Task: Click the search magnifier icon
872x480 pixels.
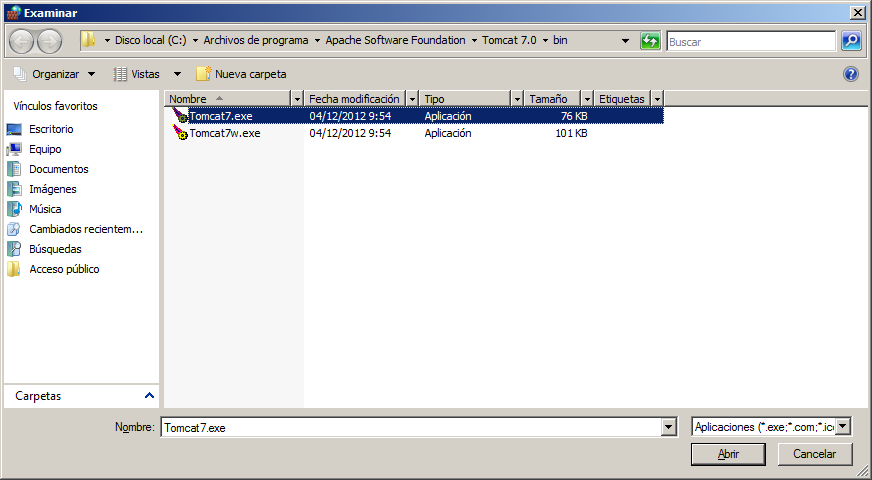Action: tap(851, 41)
